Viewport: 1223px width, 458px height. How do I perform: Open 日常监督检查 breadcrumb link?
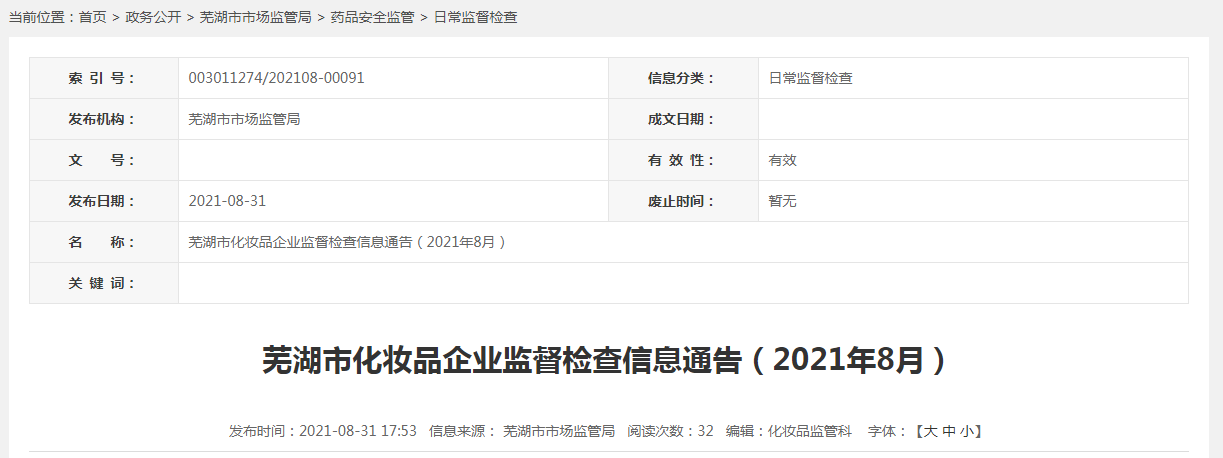tap(475, 18)
